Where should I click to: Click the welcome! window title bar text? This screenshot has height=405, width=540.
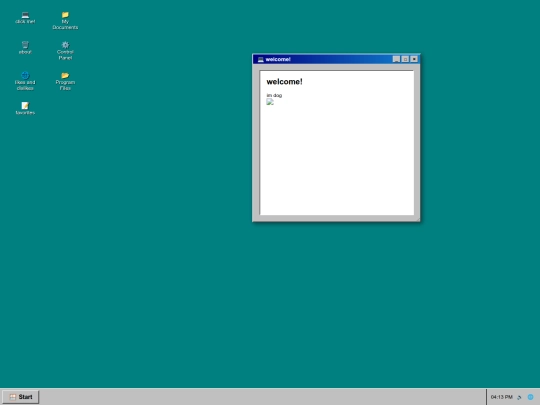click(x=278, y=59)
